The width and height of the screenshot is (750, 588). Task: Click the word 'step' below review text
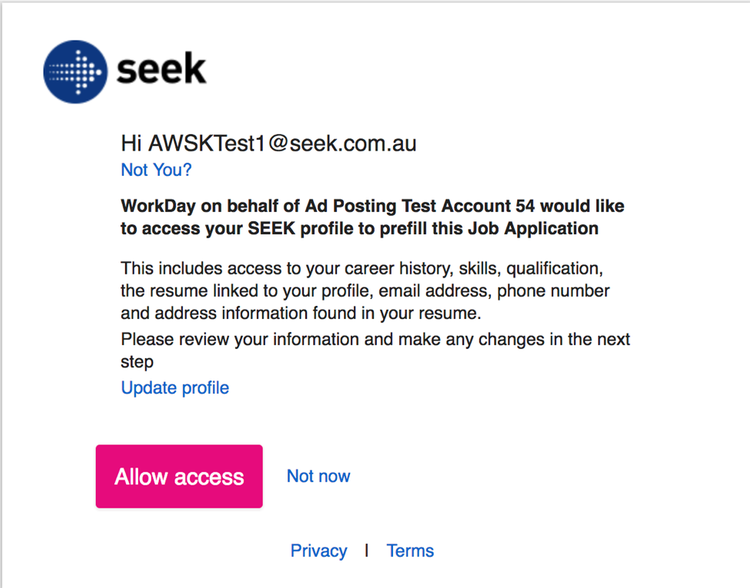pos(137,361)
